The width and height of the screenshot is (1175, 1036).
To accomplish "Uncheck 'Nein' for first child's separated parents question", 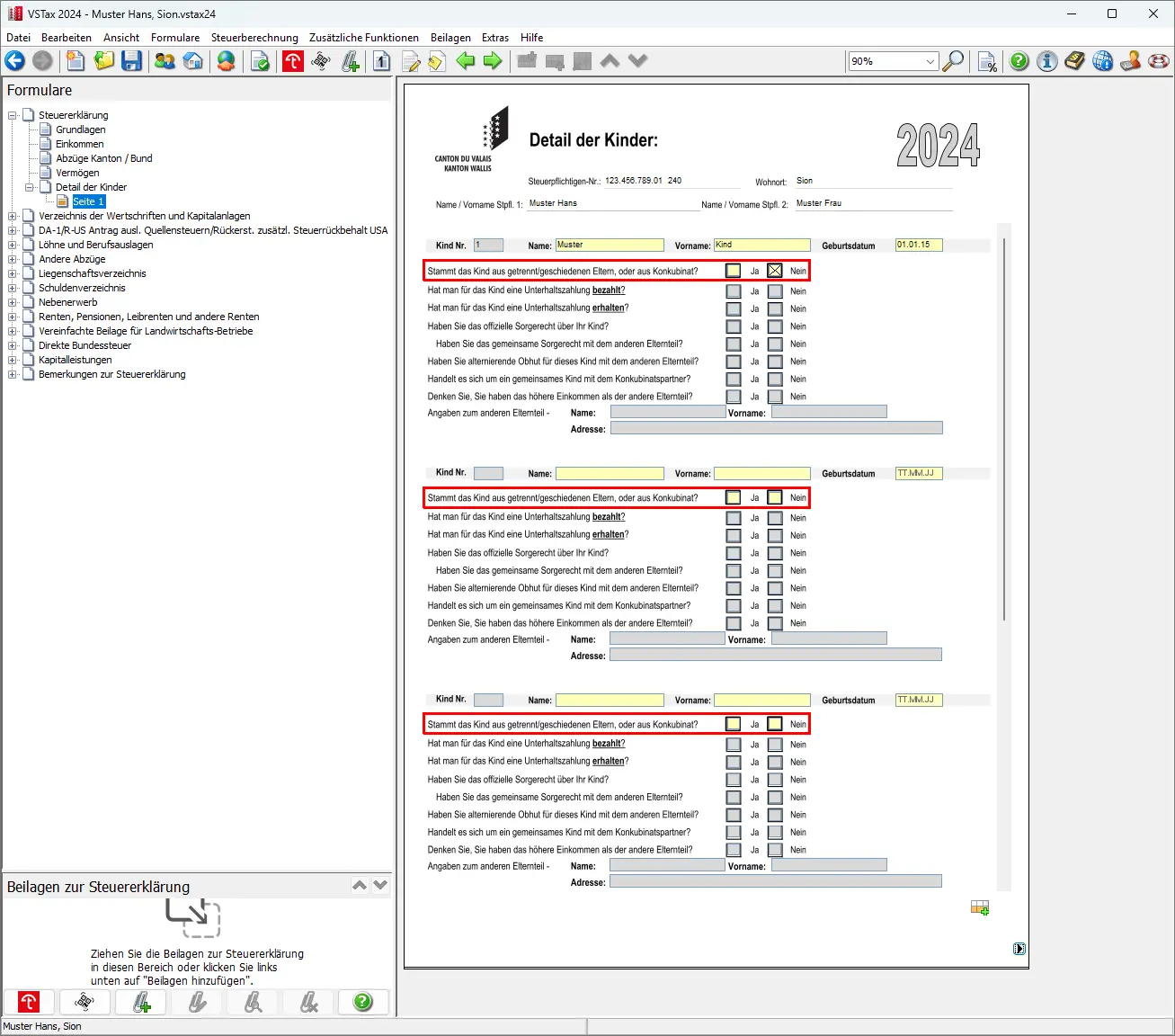I will click(x=775, y=271).
